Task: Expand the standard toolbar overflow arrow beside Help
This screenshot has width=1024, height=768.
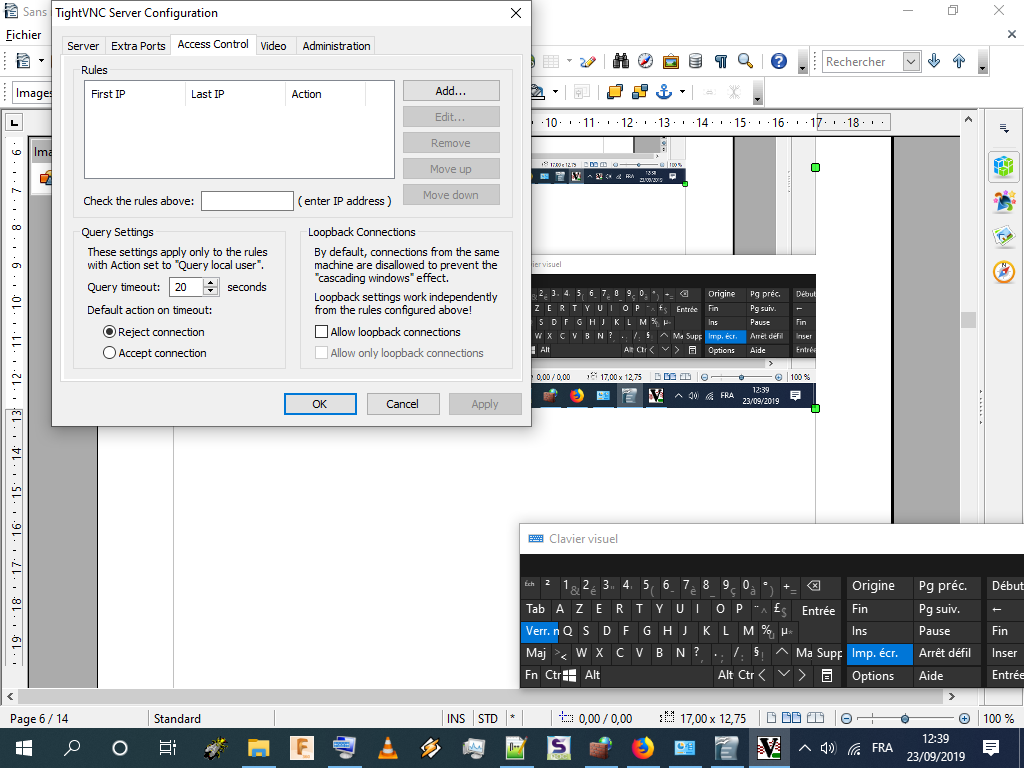Action: [x=803, y=63]
